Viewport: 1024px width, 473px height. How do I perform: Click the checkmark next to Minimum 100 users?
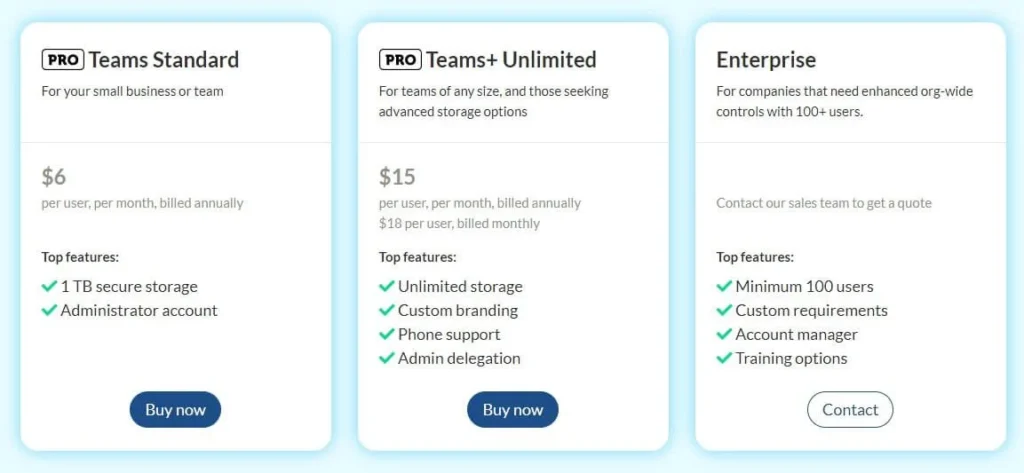click(724, 287)
